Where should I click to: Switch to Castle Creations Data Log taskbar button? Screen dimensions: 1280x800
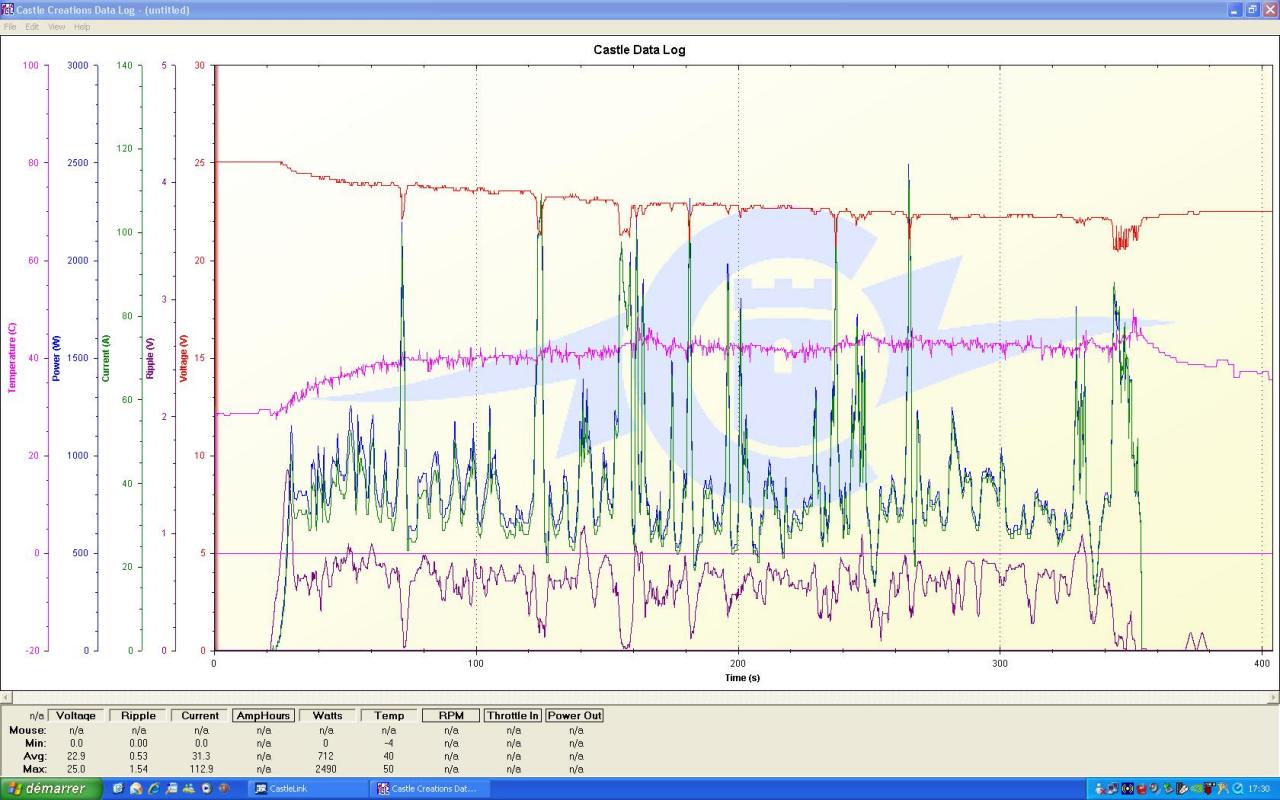(x=432, y=788)
